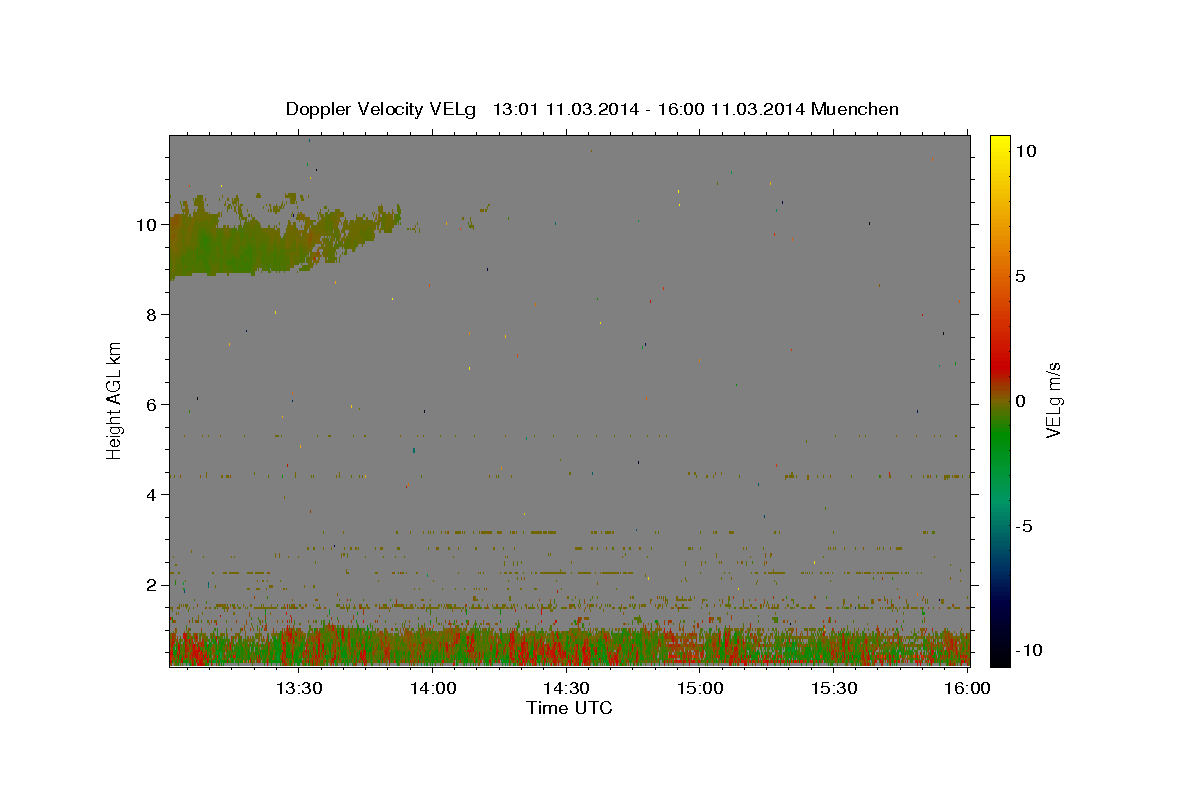Click the '14:30' time axis label

[566, 688]
